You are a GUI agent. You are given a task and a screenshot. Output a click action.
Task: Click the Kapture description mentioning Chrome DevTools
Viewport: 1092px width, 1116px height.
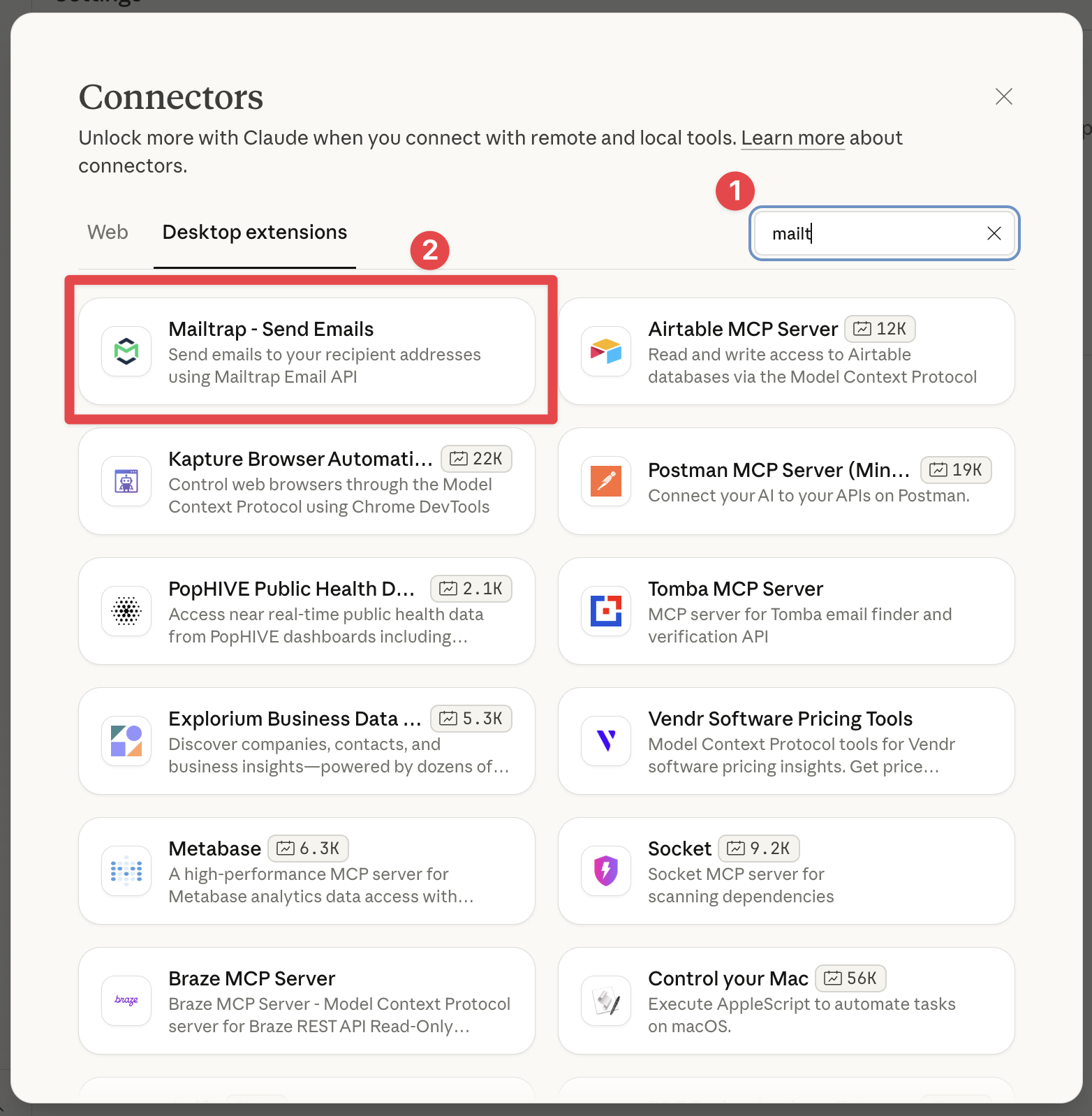(x=330, y=496)
